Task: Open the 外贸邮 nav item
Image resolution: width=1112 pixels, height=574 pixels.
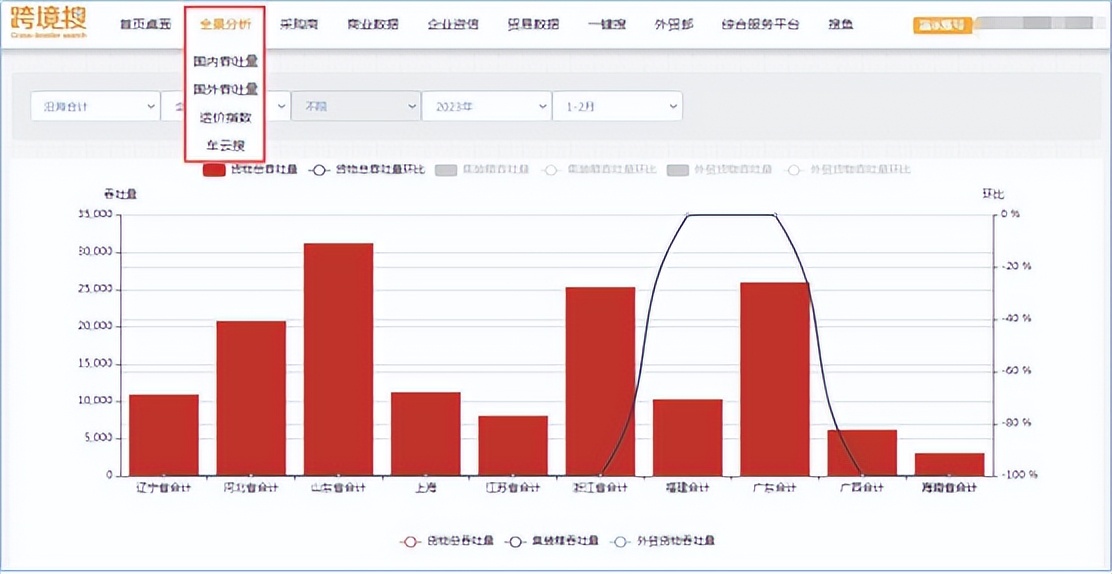Action: click(674, 25)
